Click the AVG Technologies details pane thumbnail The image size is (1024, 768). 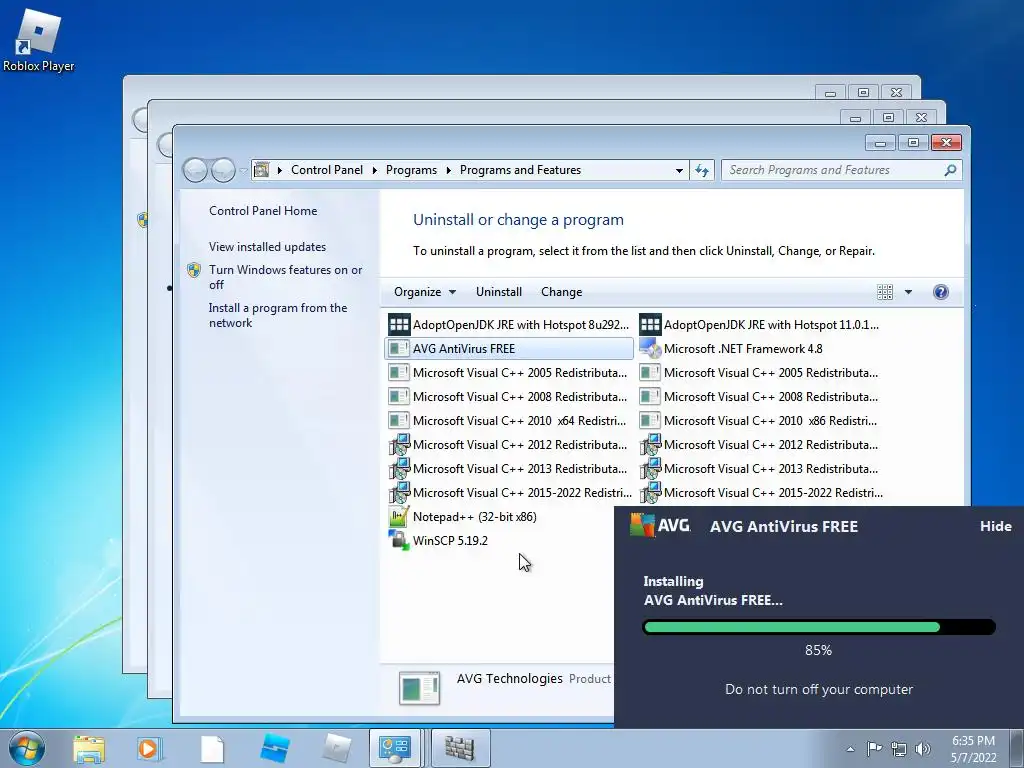(x=419, y=688)
